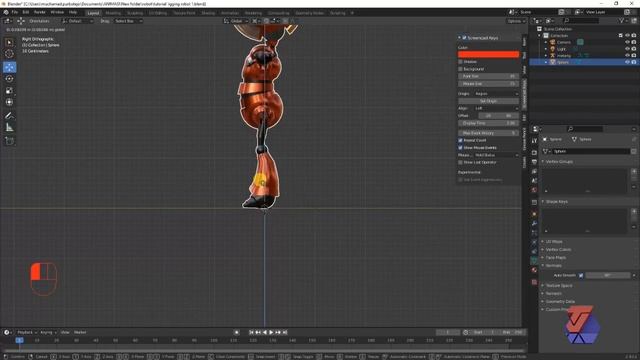Play the animation forward
Viewport: 640px width, 360px height.
click(271, 332)
